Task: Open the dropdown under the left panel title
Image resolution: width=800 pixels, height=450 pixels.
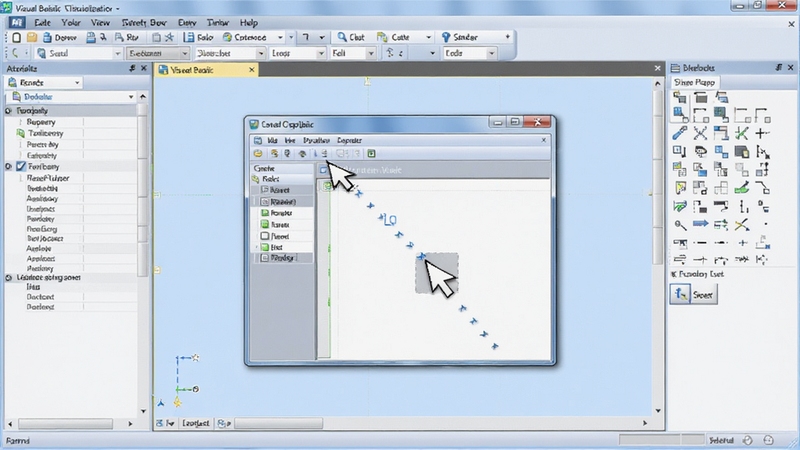Action: pos(44,82)
